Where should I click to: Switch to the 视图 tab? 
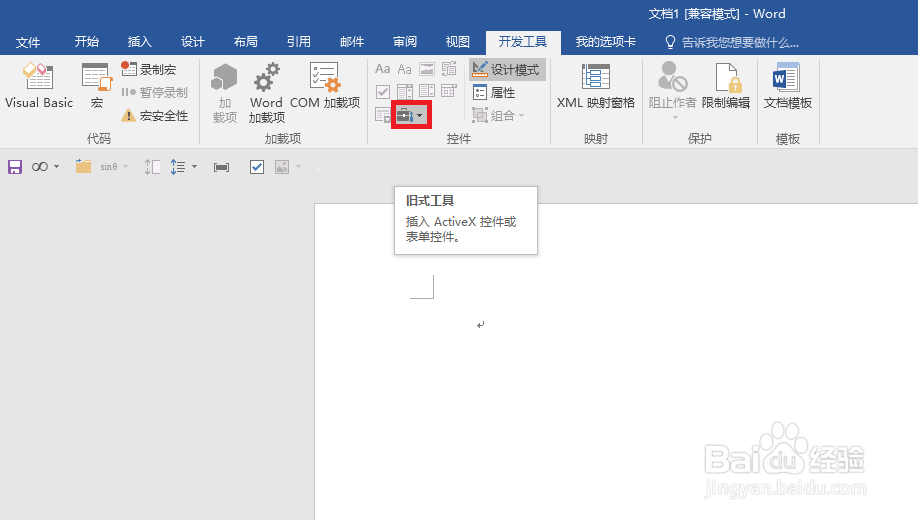[457, 42]
